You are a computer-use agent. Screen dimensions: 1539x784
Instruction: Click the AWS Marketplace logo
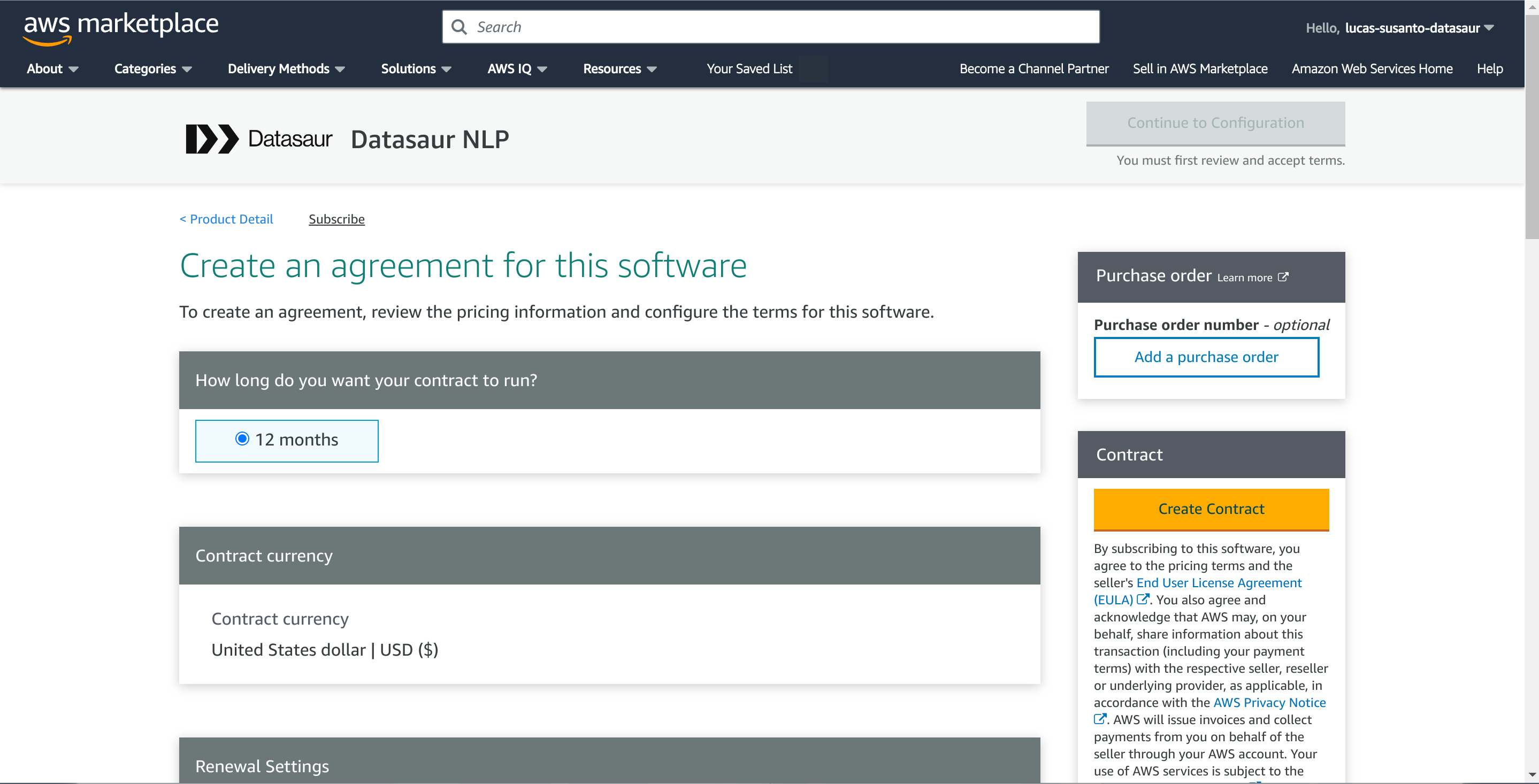(121, 29)
